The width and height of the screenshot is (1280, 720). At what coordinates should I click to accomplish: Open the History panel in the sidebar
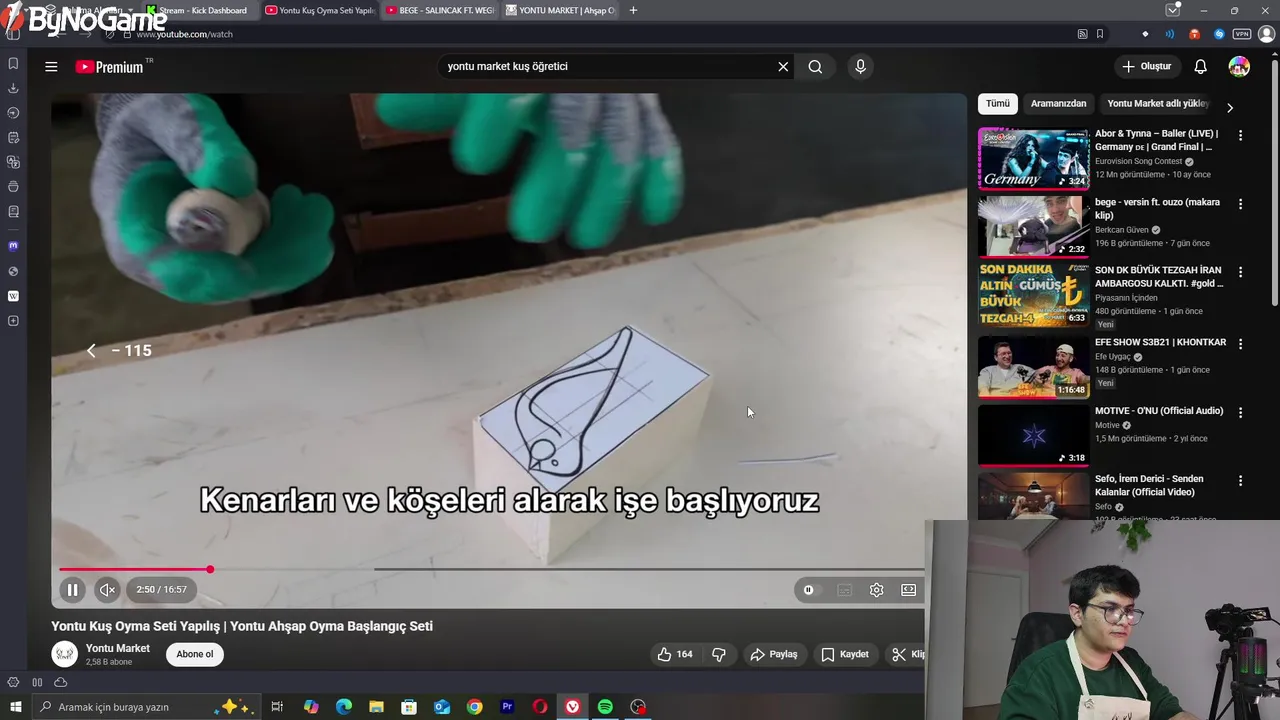tap(13, 112)
